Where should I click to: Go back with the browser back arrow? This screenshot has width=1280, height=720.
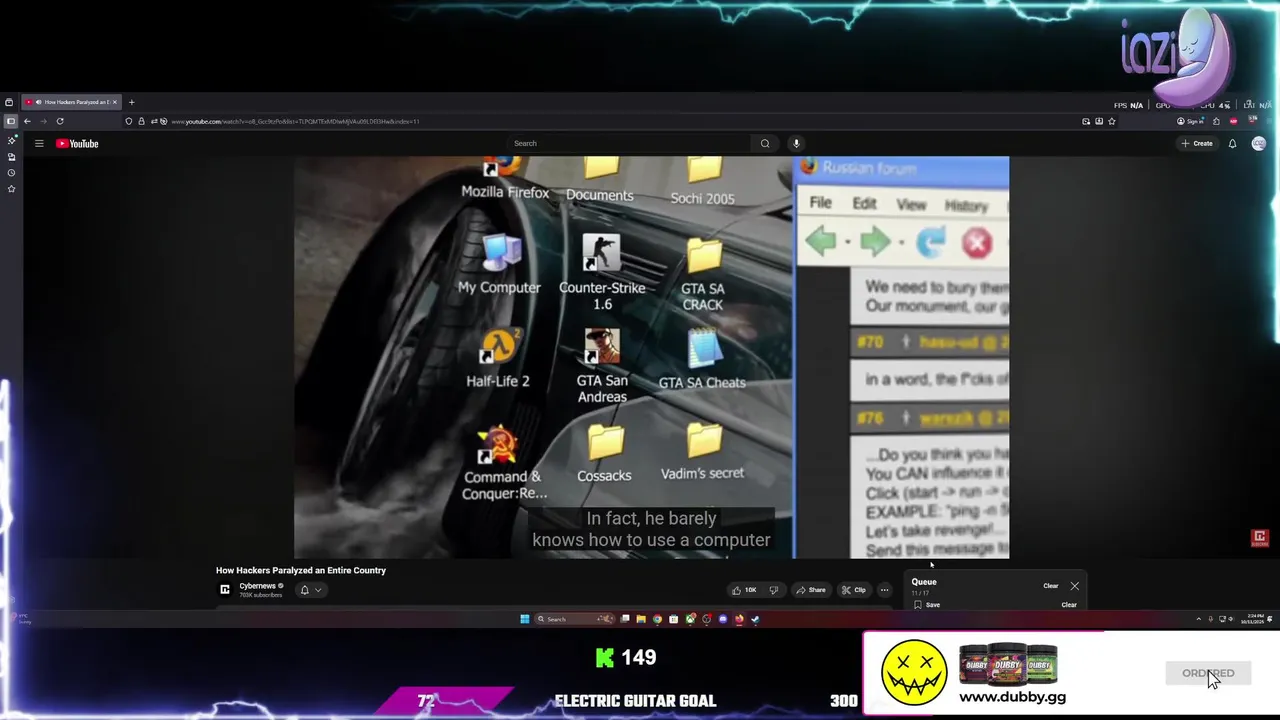pyautogui.click(x=27, y=121)
